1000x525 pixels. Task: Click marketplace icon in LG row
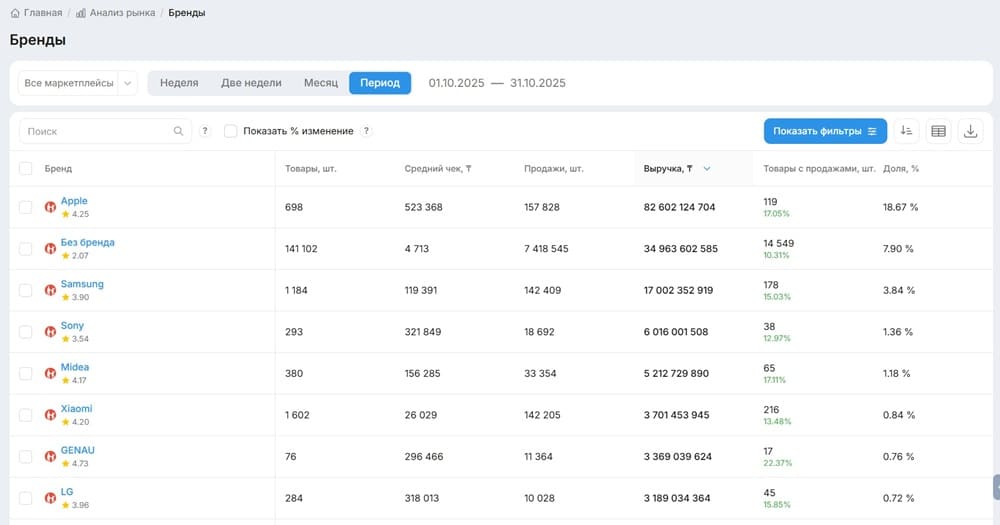pos(50,498)
